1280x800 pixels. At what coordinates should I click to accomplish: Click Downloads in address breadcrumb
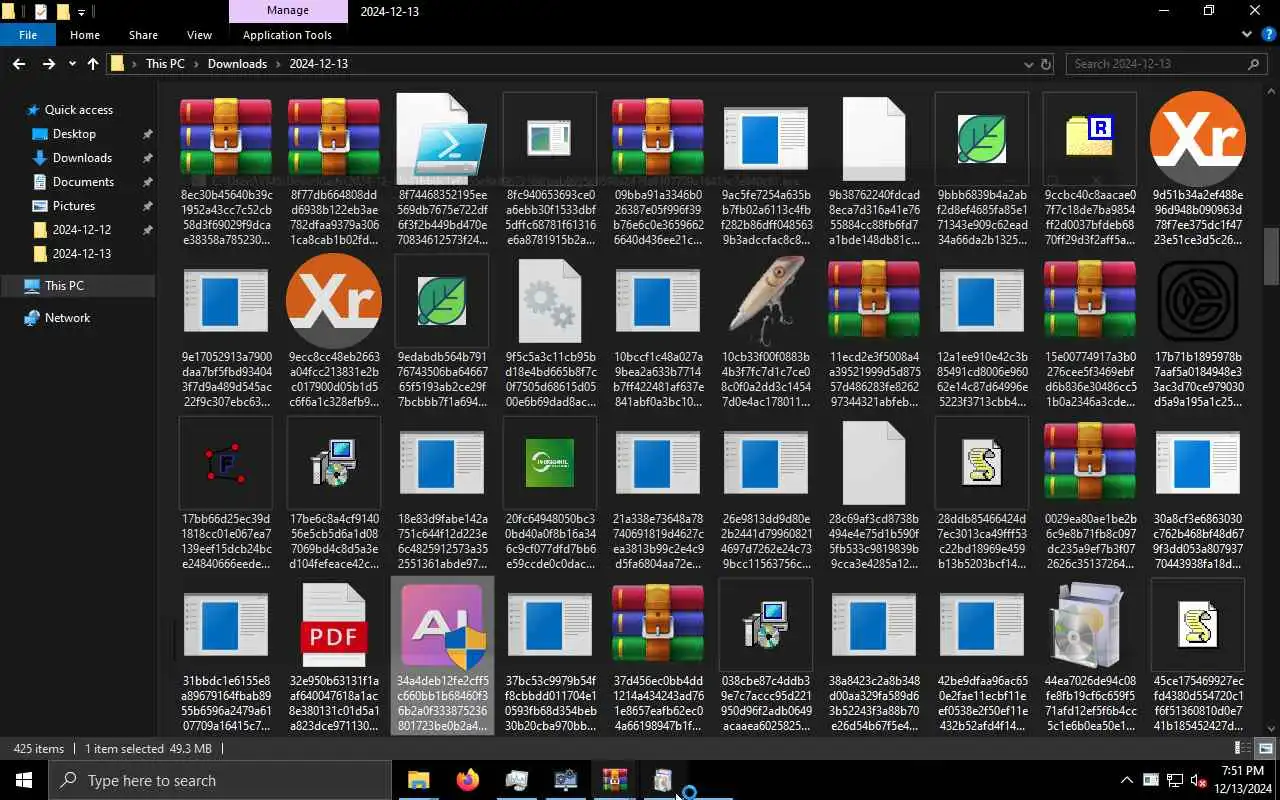237,64
